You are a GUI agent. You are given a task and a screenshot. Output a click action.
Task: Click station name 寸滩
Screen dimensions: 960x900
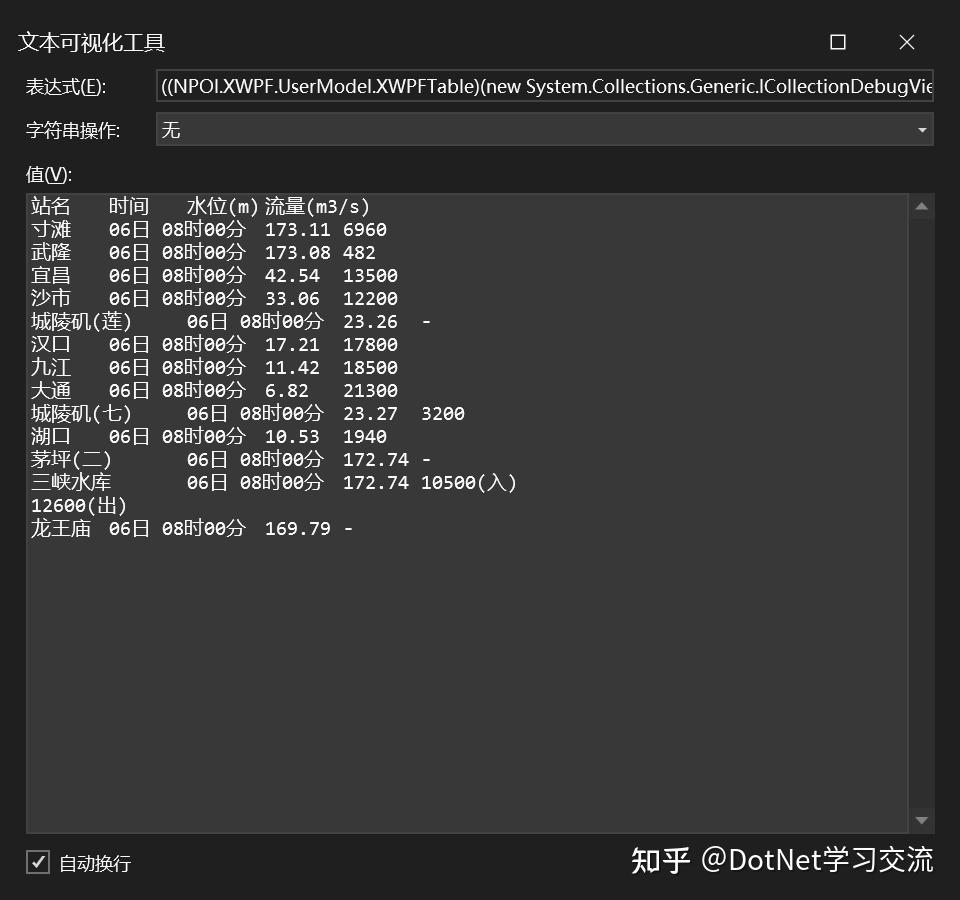tap(51, 230)
